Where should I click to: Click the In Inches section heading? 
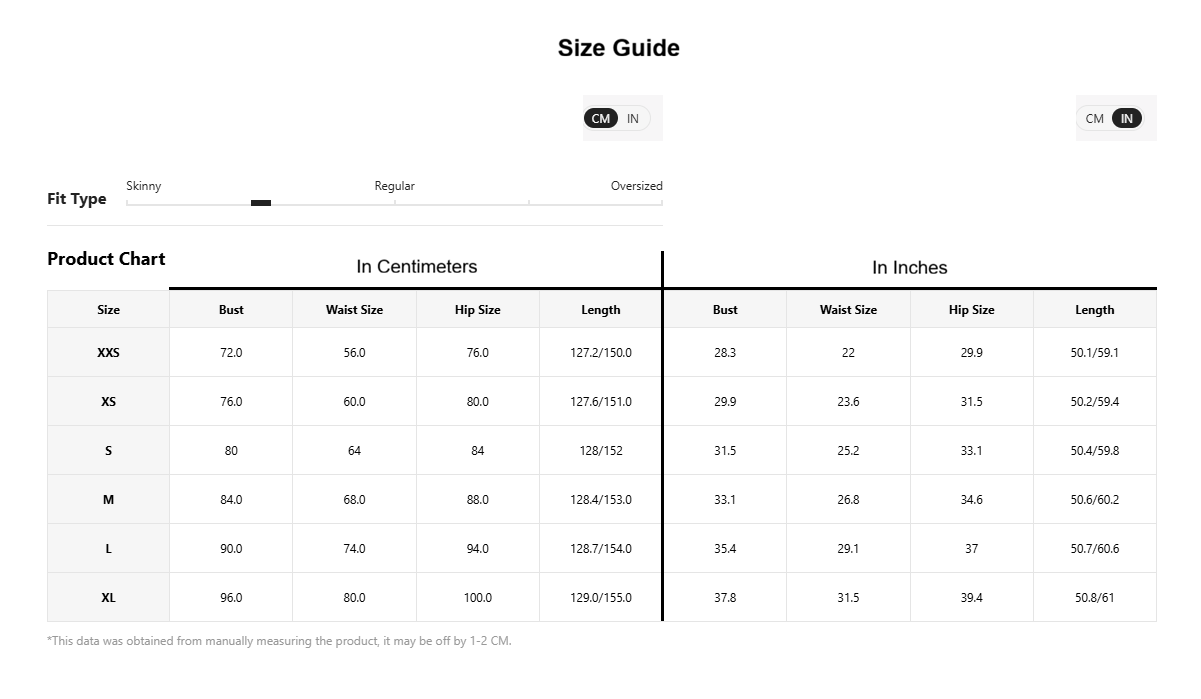pyautogui.click(x=910, y=268)
